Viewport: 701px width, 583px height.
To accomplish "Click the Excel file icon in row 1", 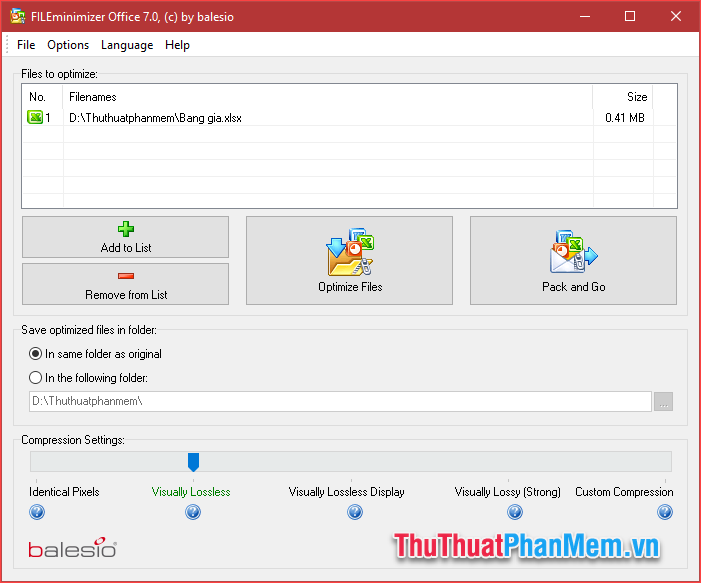I will (x=35, y=118).
